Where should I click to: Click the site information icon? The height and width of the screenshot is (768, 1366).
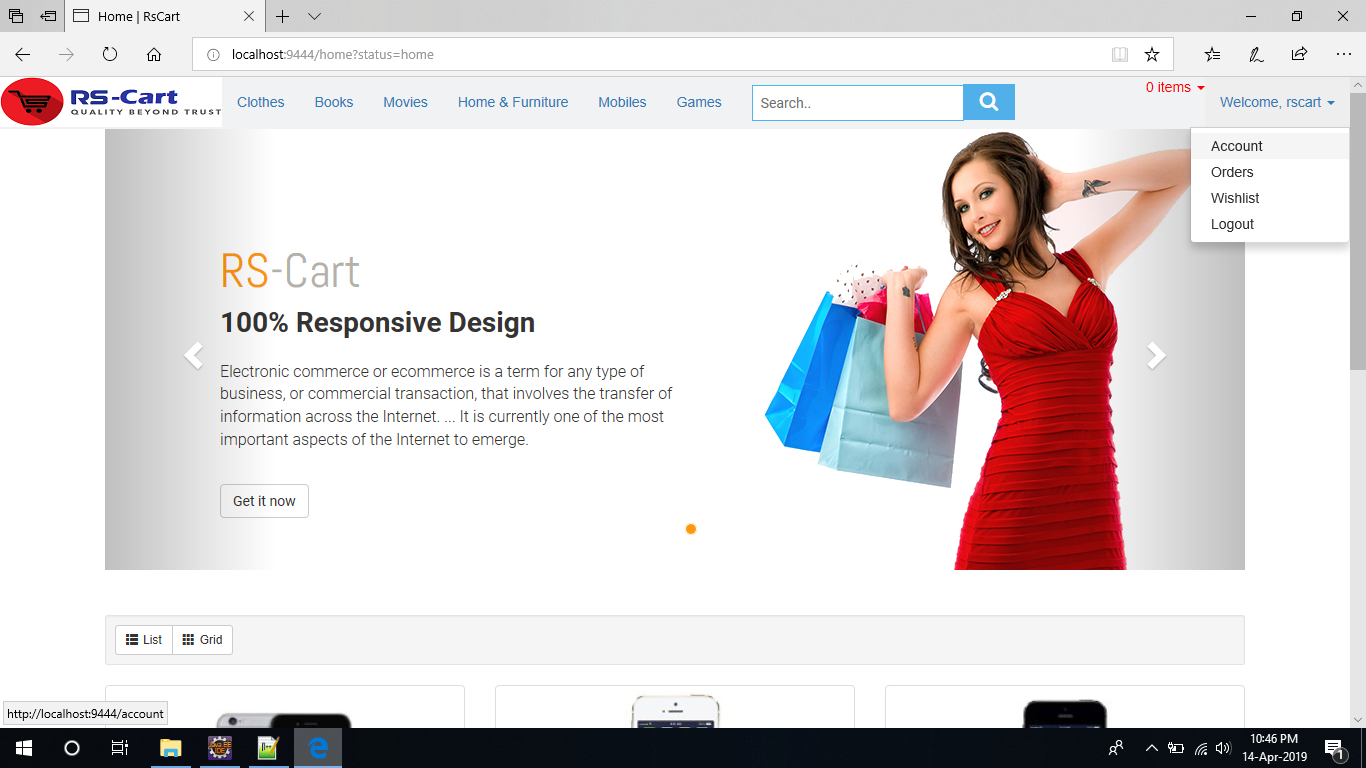(213, 55)
